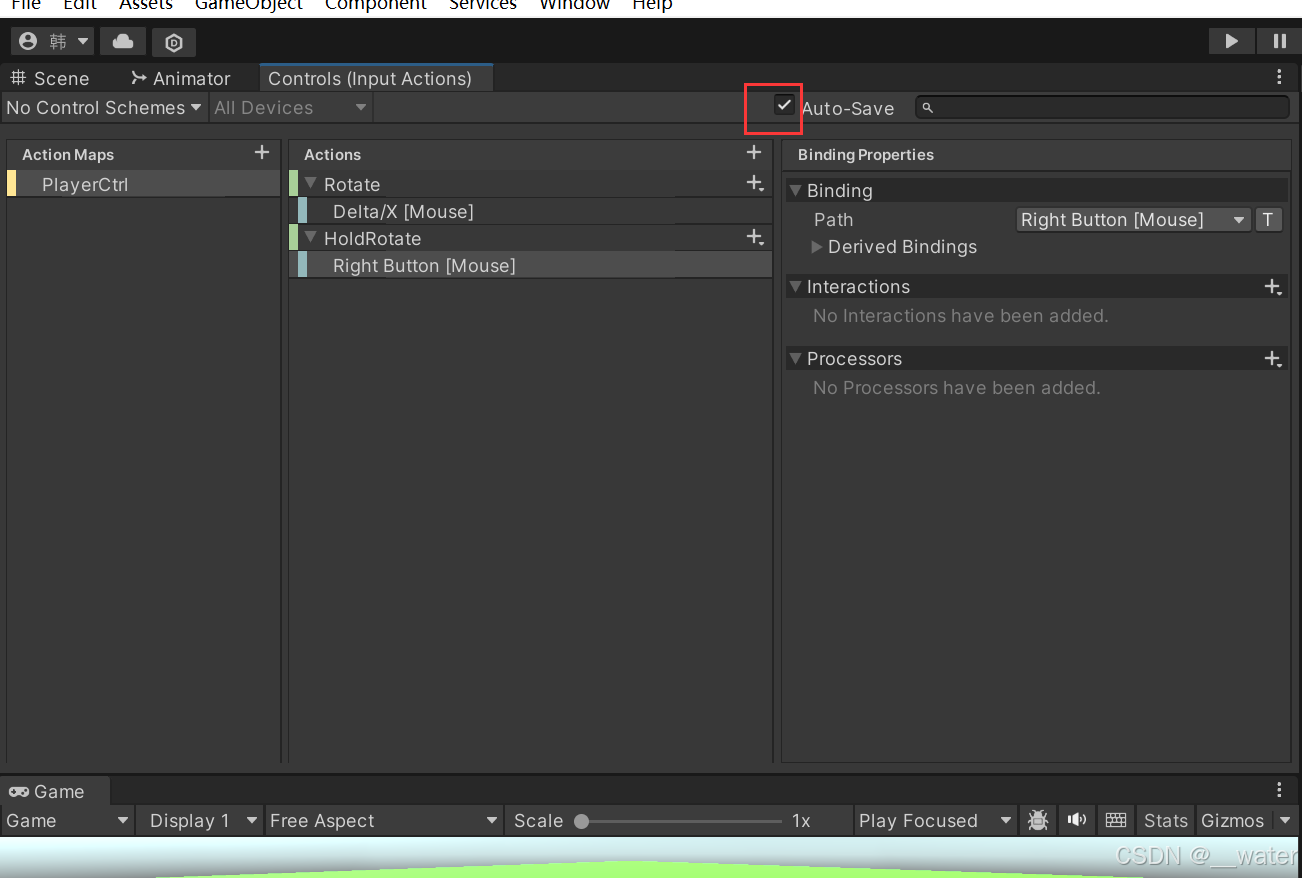Viewport: 1302px width, 878px height.
Task: Open the Window menu
Action: pyautogui.click(x=575, y=5)
